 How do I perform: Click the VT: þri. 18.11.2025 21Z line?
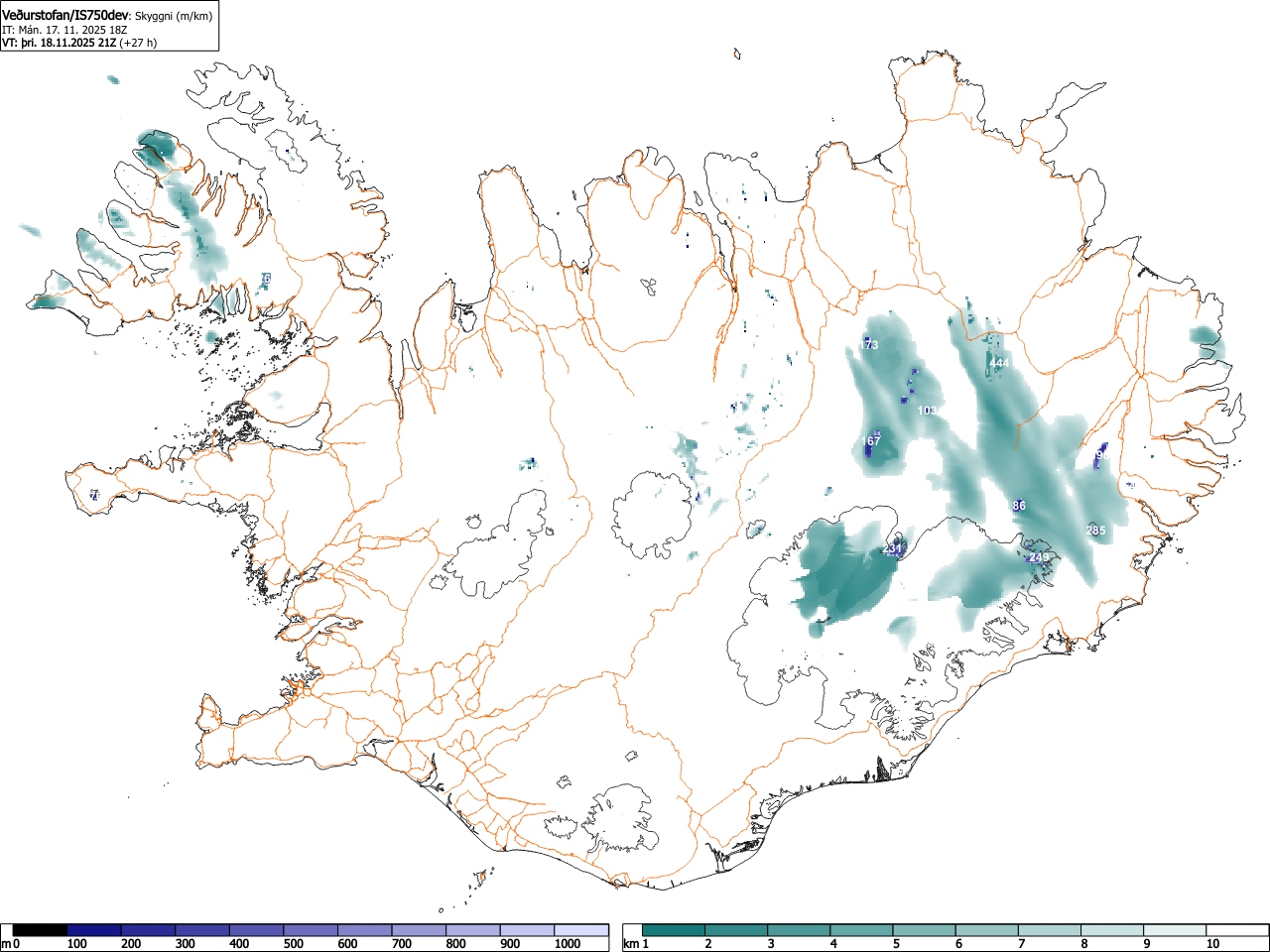(59, 43)
